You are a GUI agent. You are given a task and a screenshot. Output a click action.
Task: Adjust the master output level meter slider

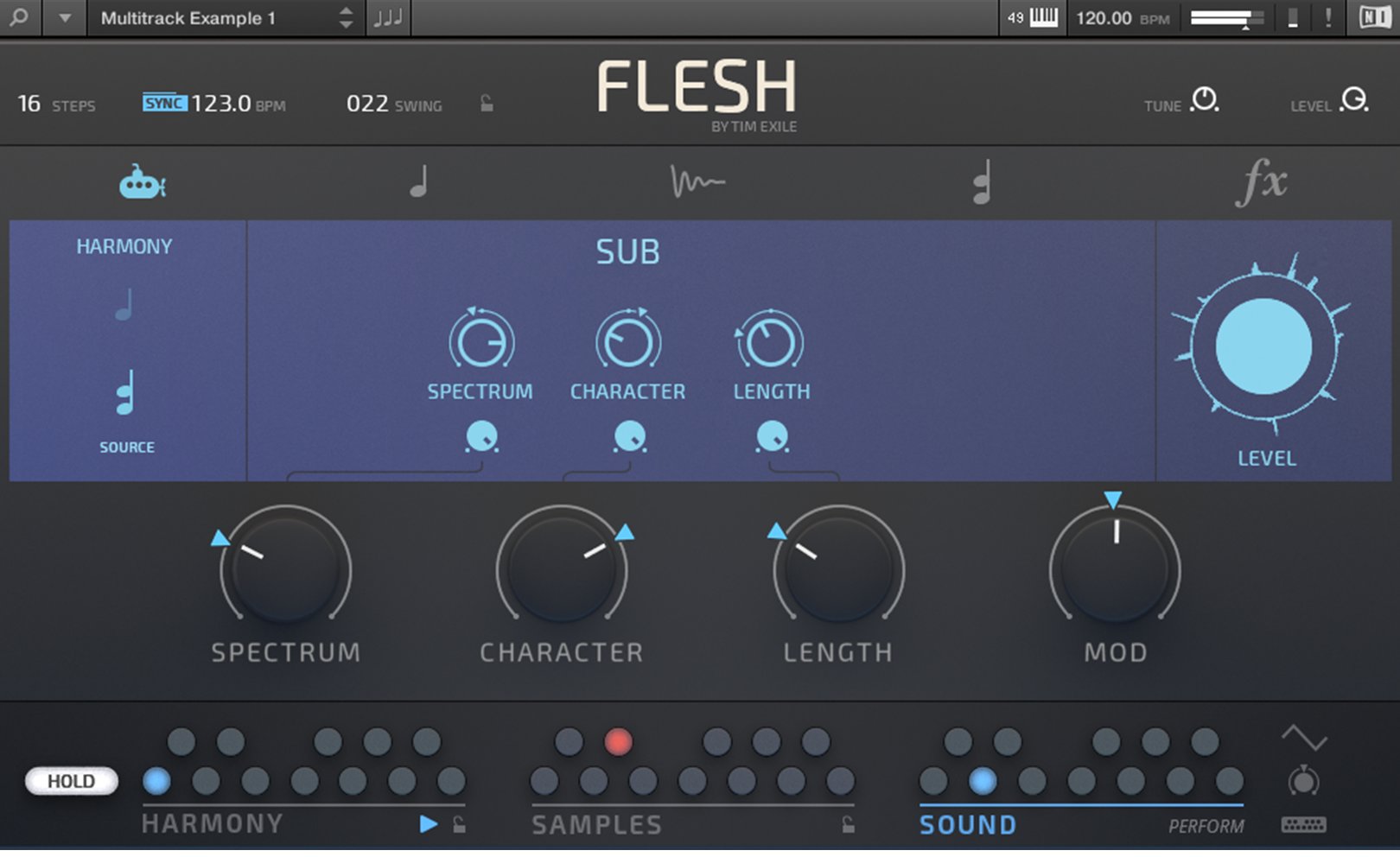(1227, 18)
